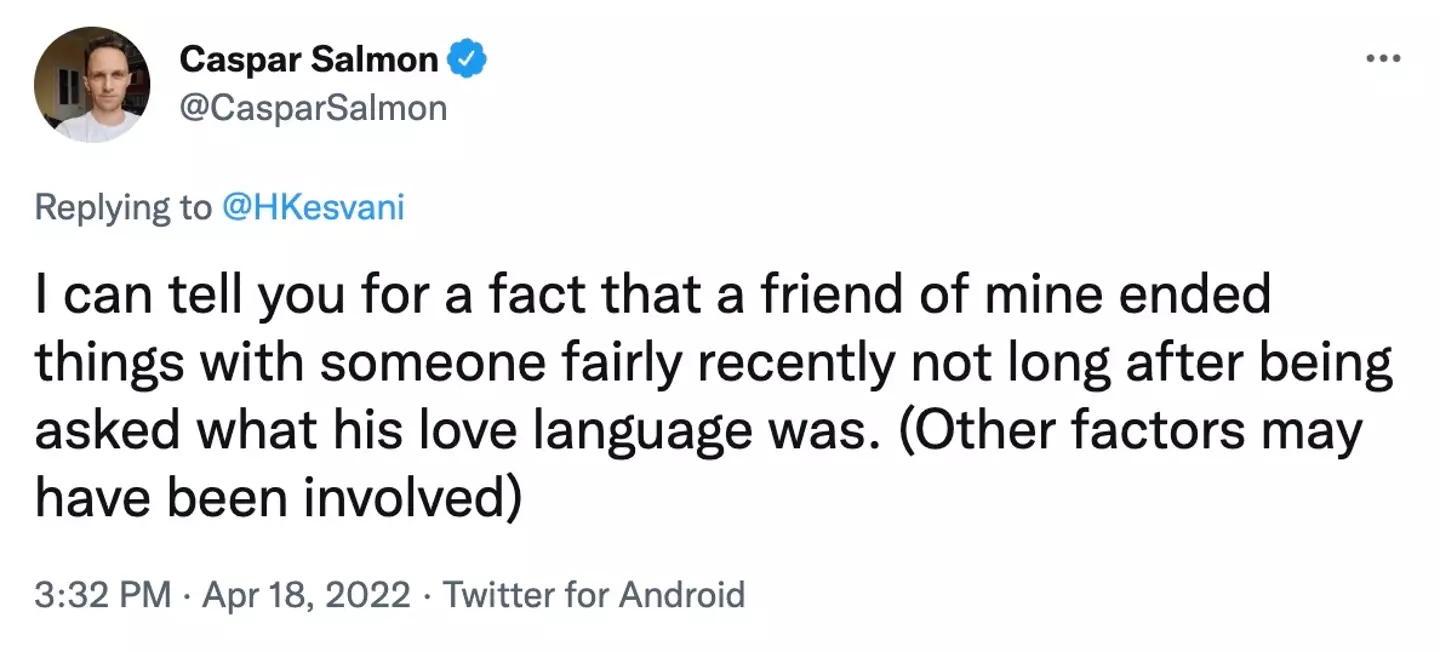Click the display name Caspar Salmon
This screenshot has width=1440, height=652.
pos(309,61)
